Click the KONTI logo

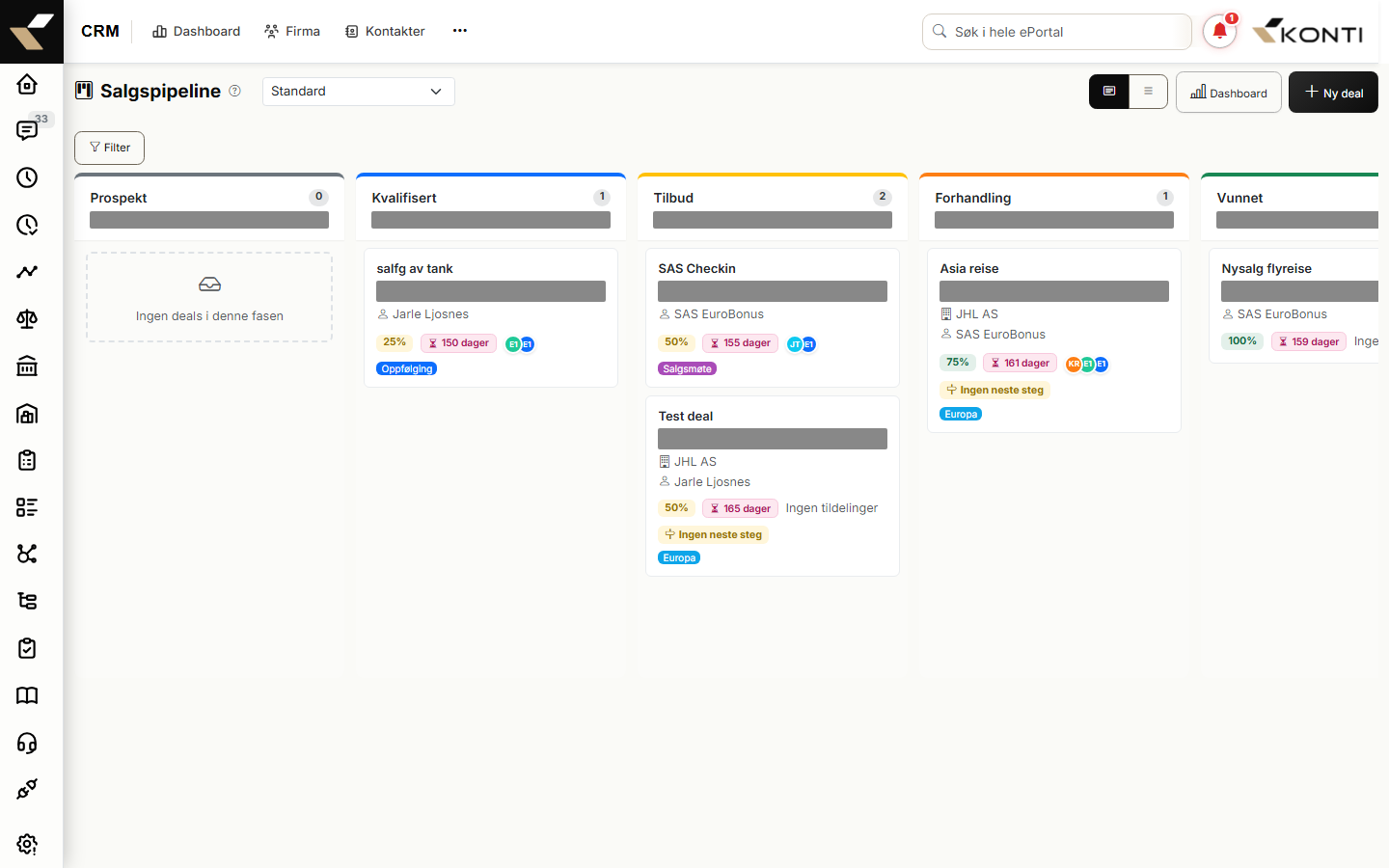[x=1307, y=32]
